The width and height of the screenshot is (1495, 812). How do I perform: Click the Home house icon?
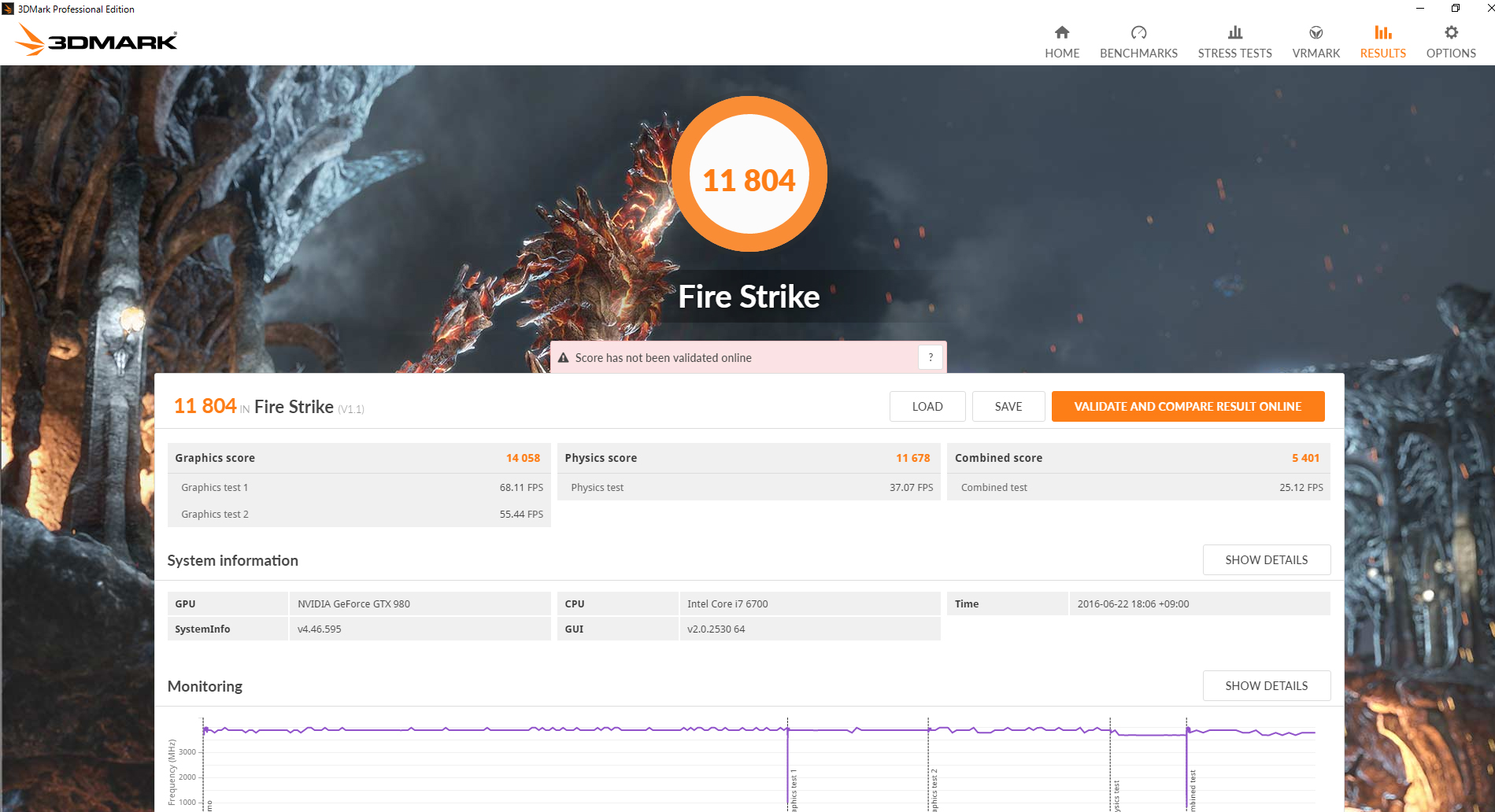click(1062, 32)
